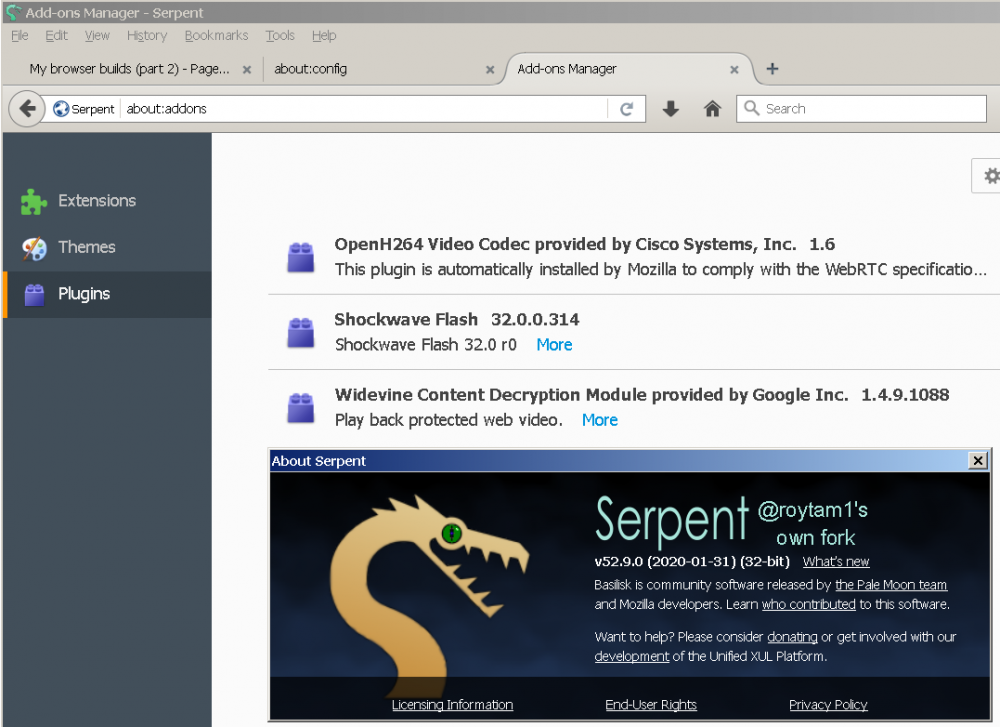This screenshot has width=1000, height=727.
Task: Close the about:config tab
Action: 490,70
